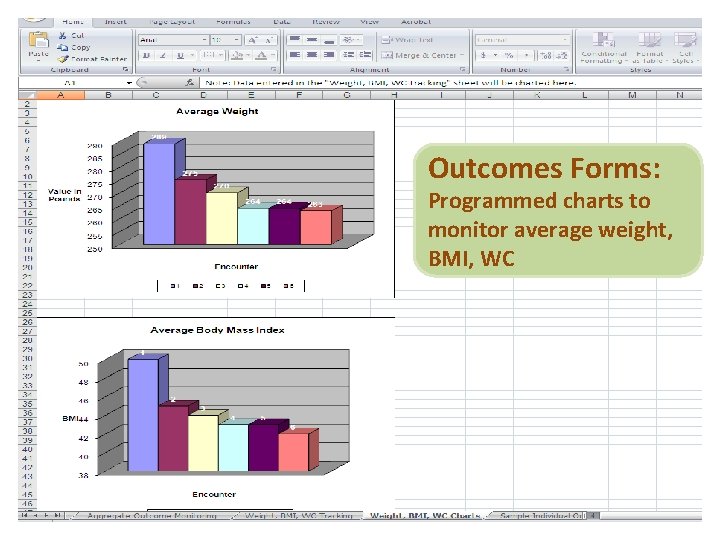Image resolution: width=720 pixels, height=540 pixels.
Task: Click the Cut scissors icon
Action: click(x=63, y=35)
